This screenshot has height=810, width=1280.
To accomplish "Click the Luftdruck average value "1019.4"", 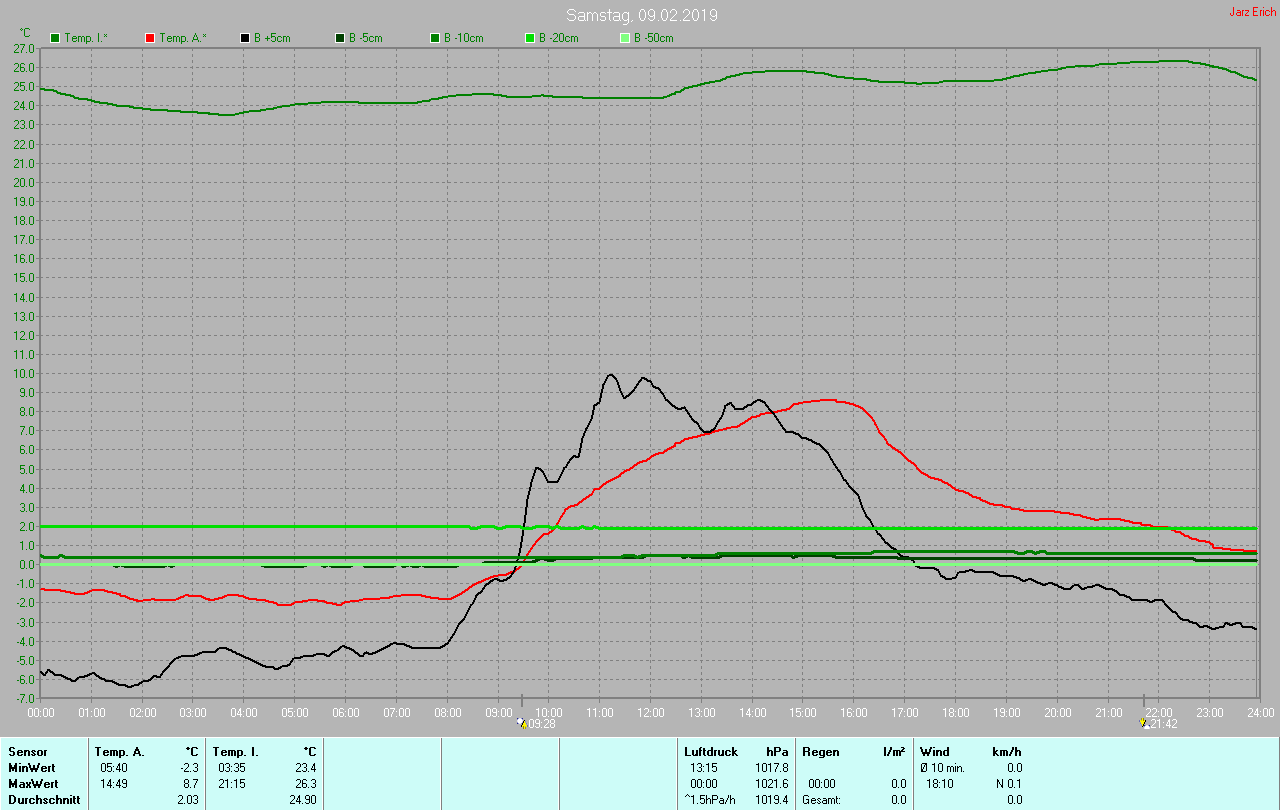I will pos(772,800).
